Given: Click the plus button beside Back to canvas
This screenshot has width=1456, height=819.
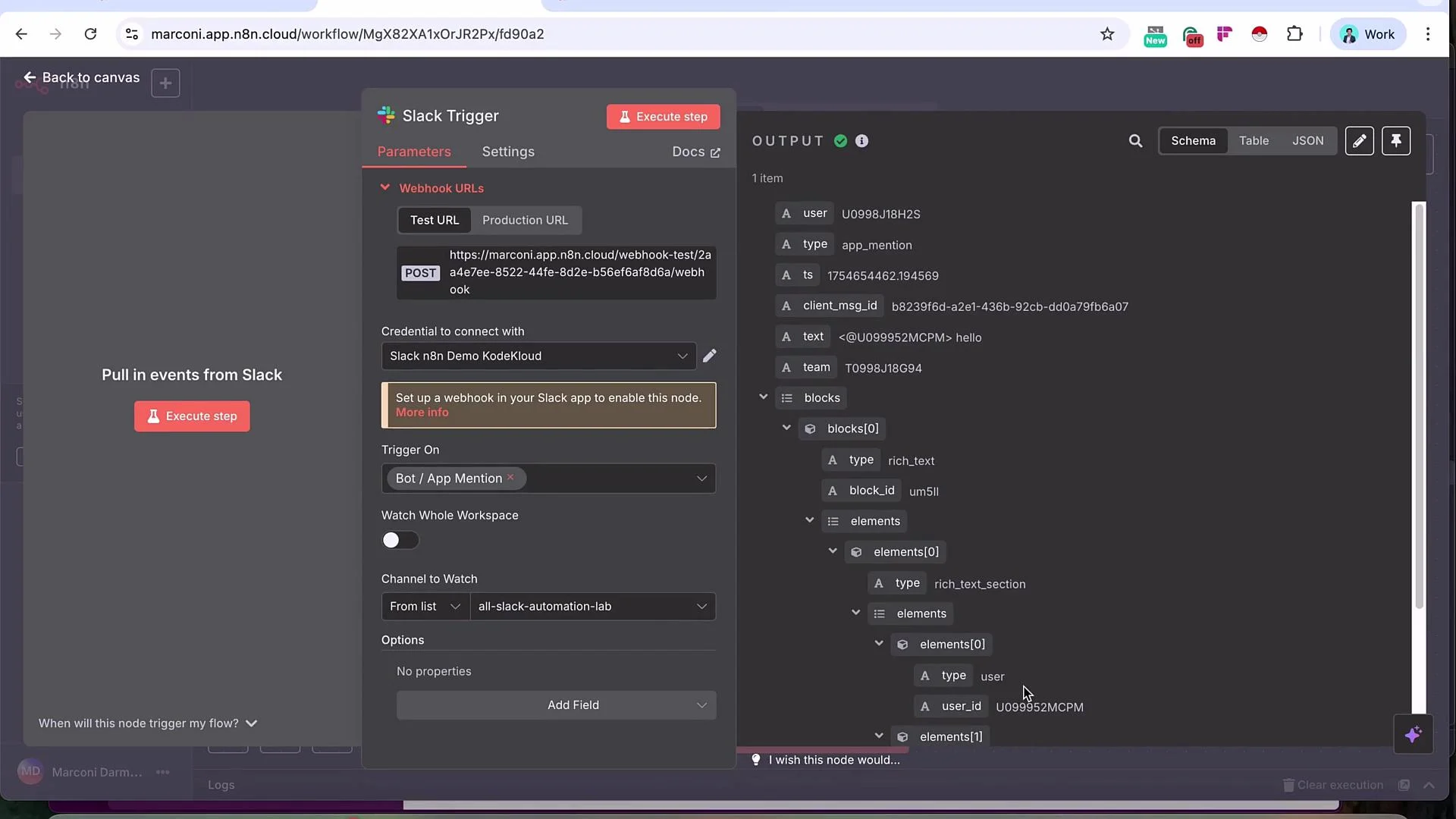Looking at the screenshot, I should tap(165, 83).
